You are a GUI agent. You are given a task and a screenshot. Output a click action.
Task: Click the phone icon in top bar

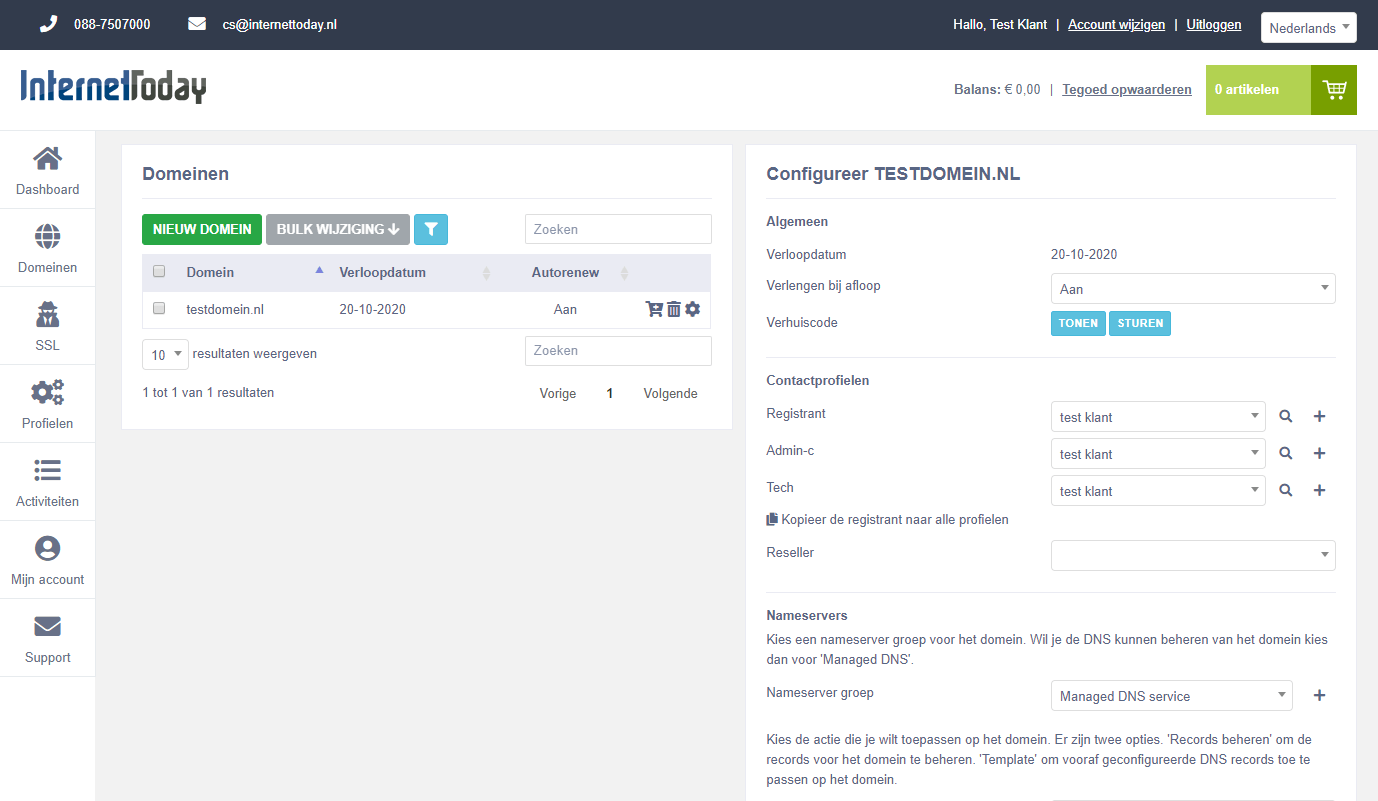pos(48,24)
